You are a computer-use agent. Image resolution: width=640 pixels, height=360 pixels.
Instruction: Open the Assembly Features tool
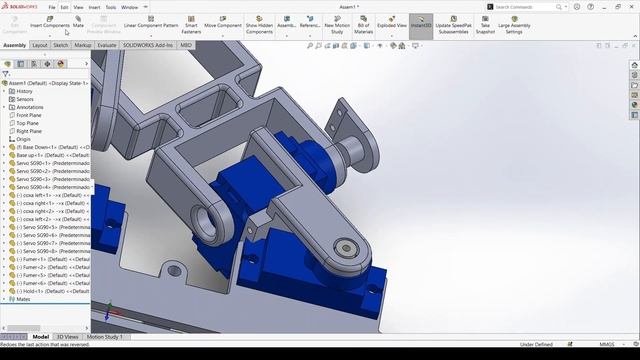coord(287,22)
